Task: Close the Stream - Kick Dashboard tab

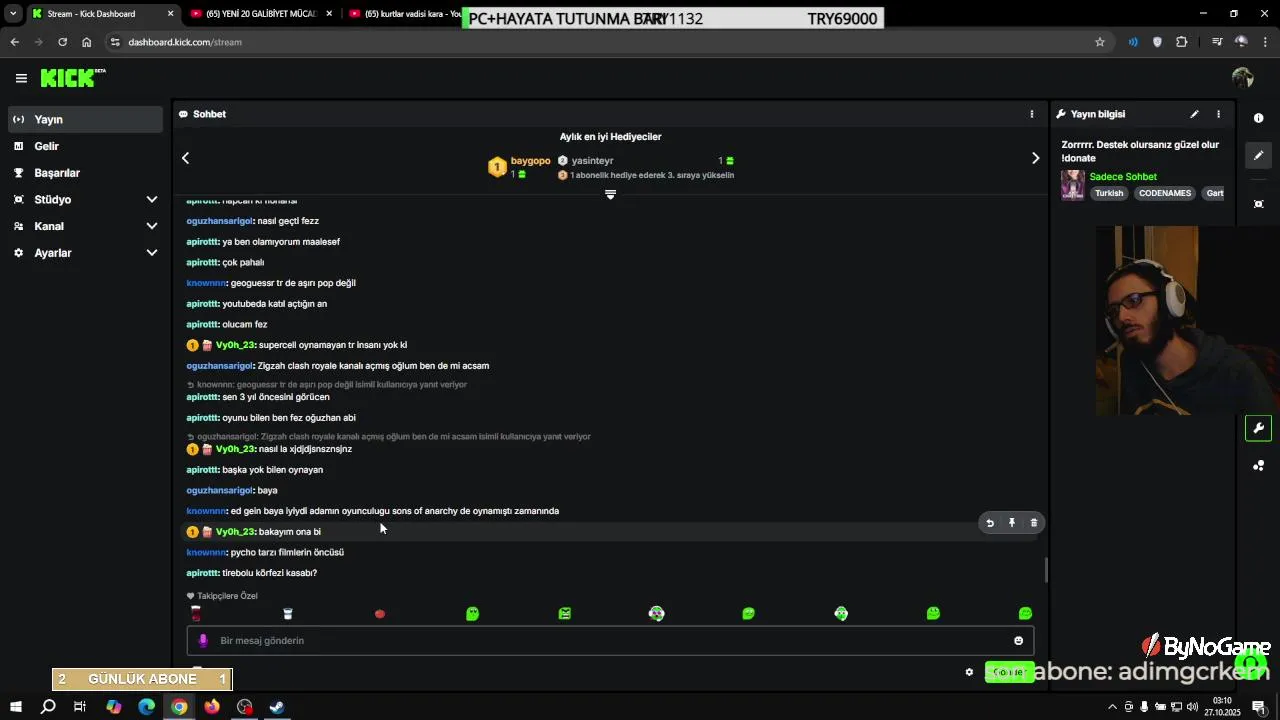Action: tap(170, 14)
